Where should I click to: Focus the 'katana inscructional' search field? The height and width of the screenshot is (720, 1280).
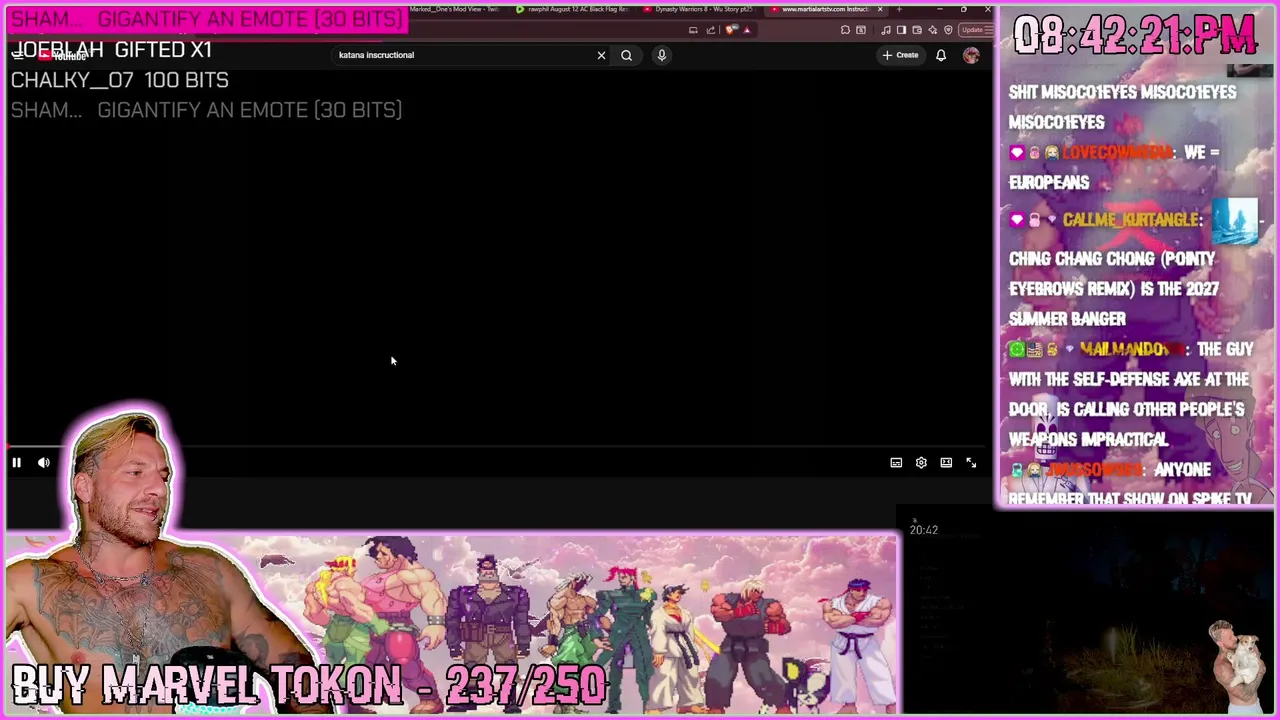[465, 55]
